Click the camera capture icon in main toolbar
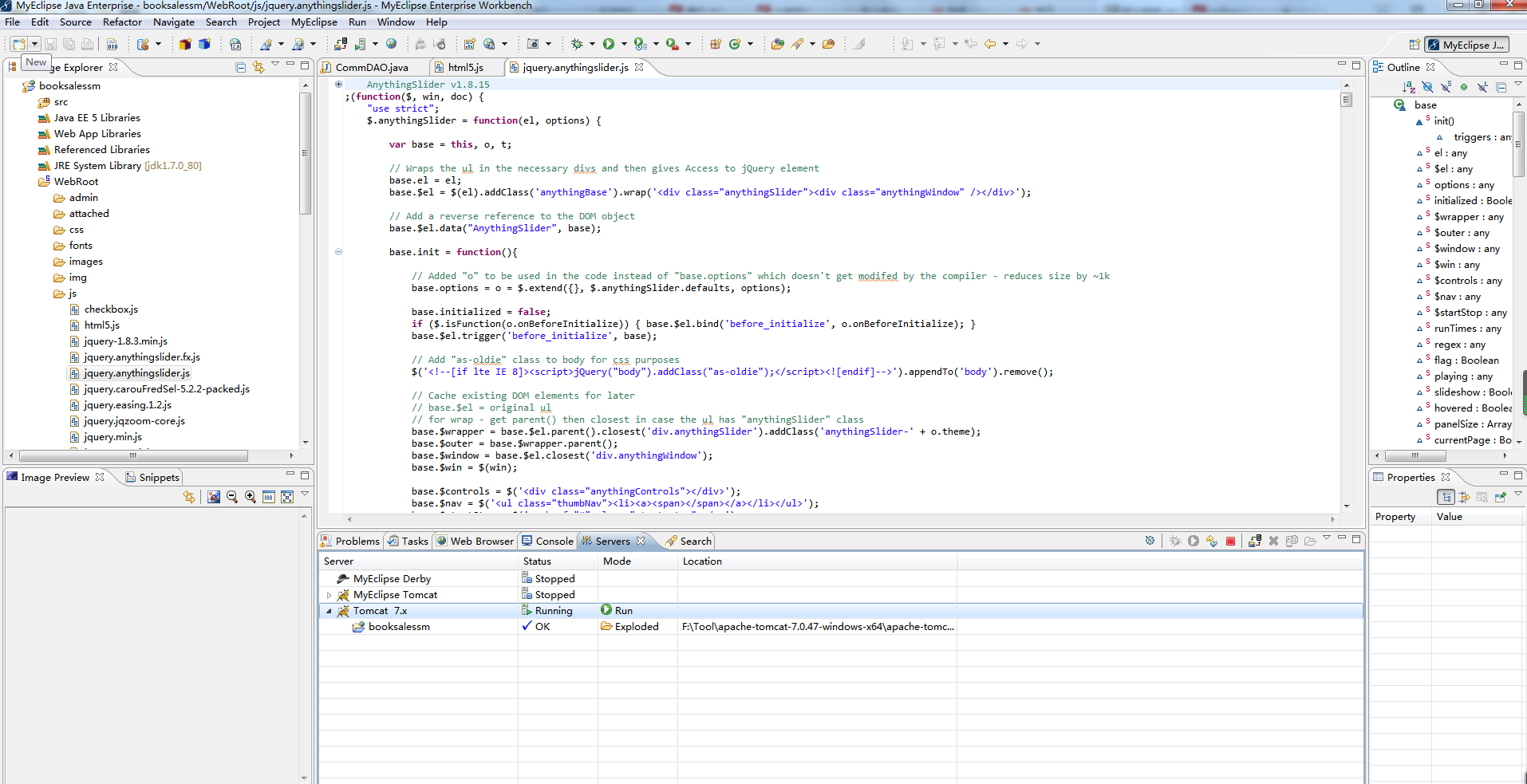Image resolution: width=1527 pixels, height=784 pixels. coord(533,44)
